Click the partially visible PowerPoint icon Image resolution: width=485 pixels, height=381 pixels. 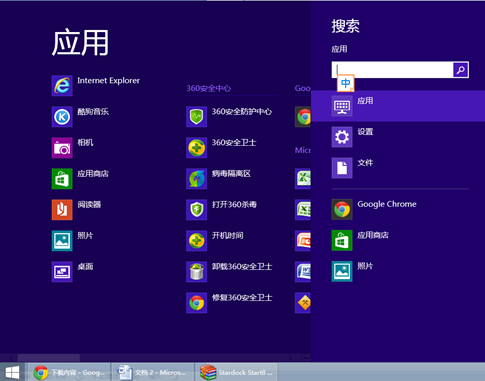(x=303, y=241)
